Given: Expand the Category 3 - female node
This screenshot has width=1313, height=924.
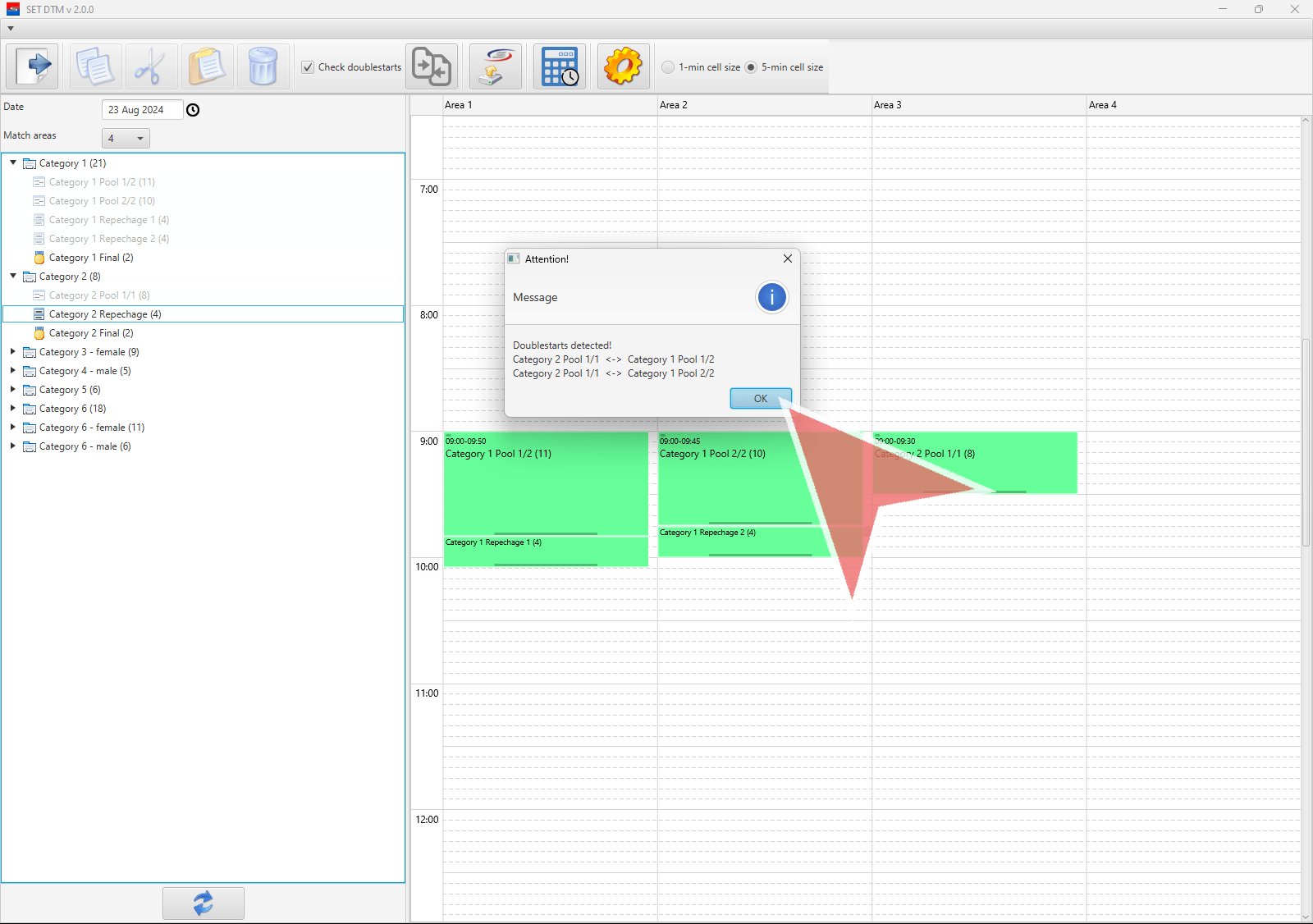Looking at the screenshot, I should (13, 352).
